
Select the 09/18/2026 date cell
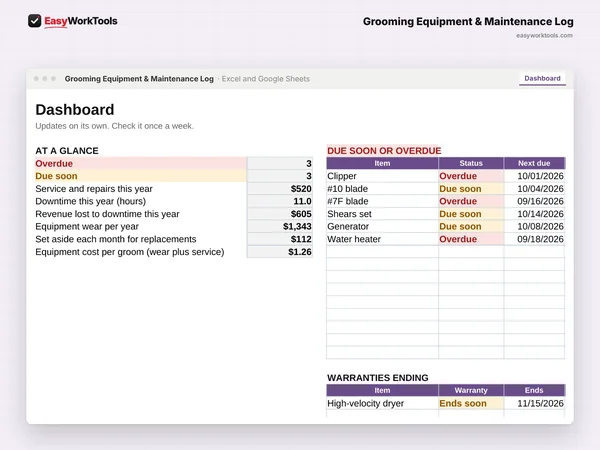click(534, 239)
